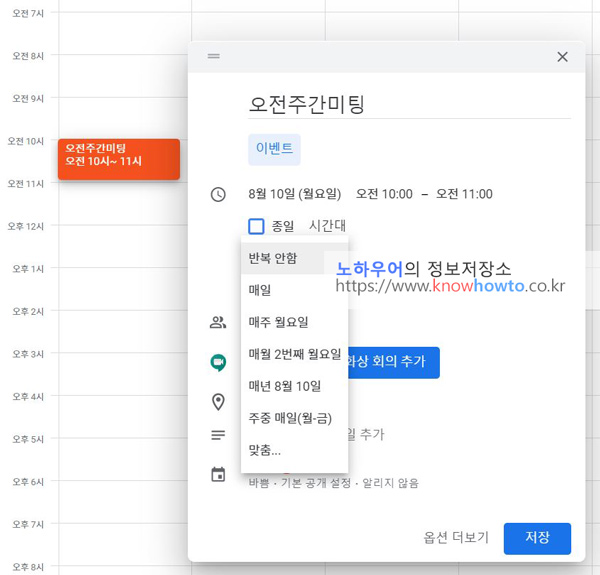Click the drag handle in the dialog header
Viewport: 600px width, 575px height.
coord(214,56)
